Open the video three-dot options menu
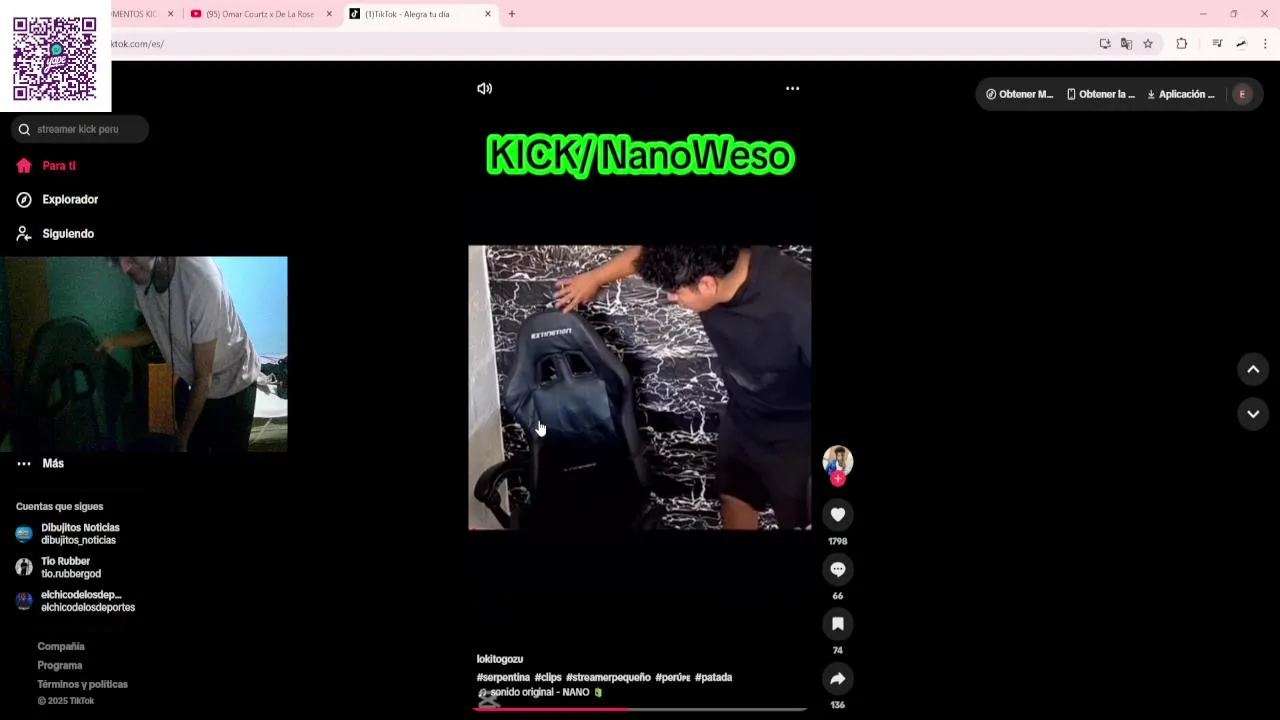1280x720 pixels. click(x=792, y=88)
